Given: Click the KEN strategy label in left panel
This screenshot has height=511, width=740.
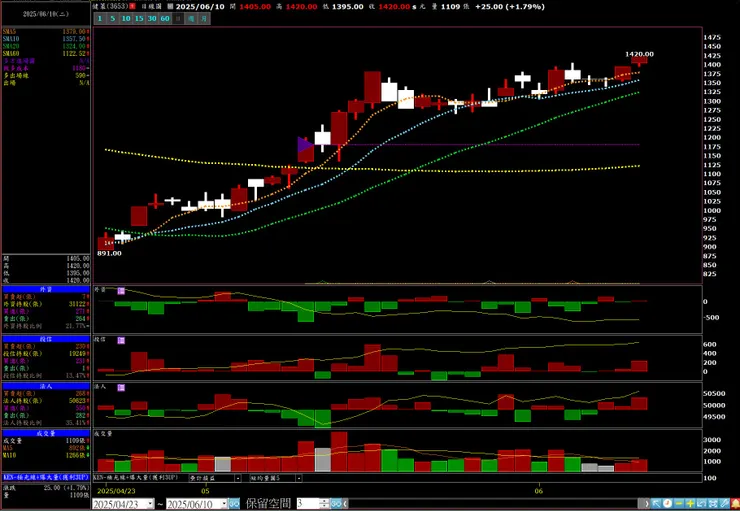Looking at the screenshot, I should click(x=46, y=477).
